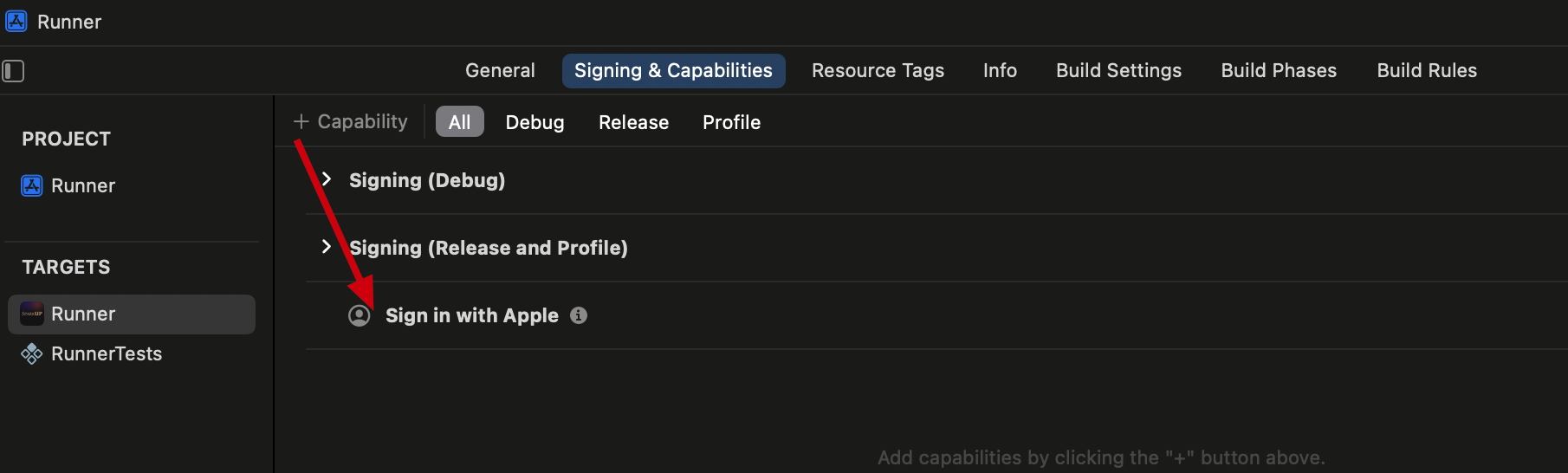The image size is (1568, 473).
Task: Select the Info tab
Action: pyautogui.click(x=1000, y=71)
